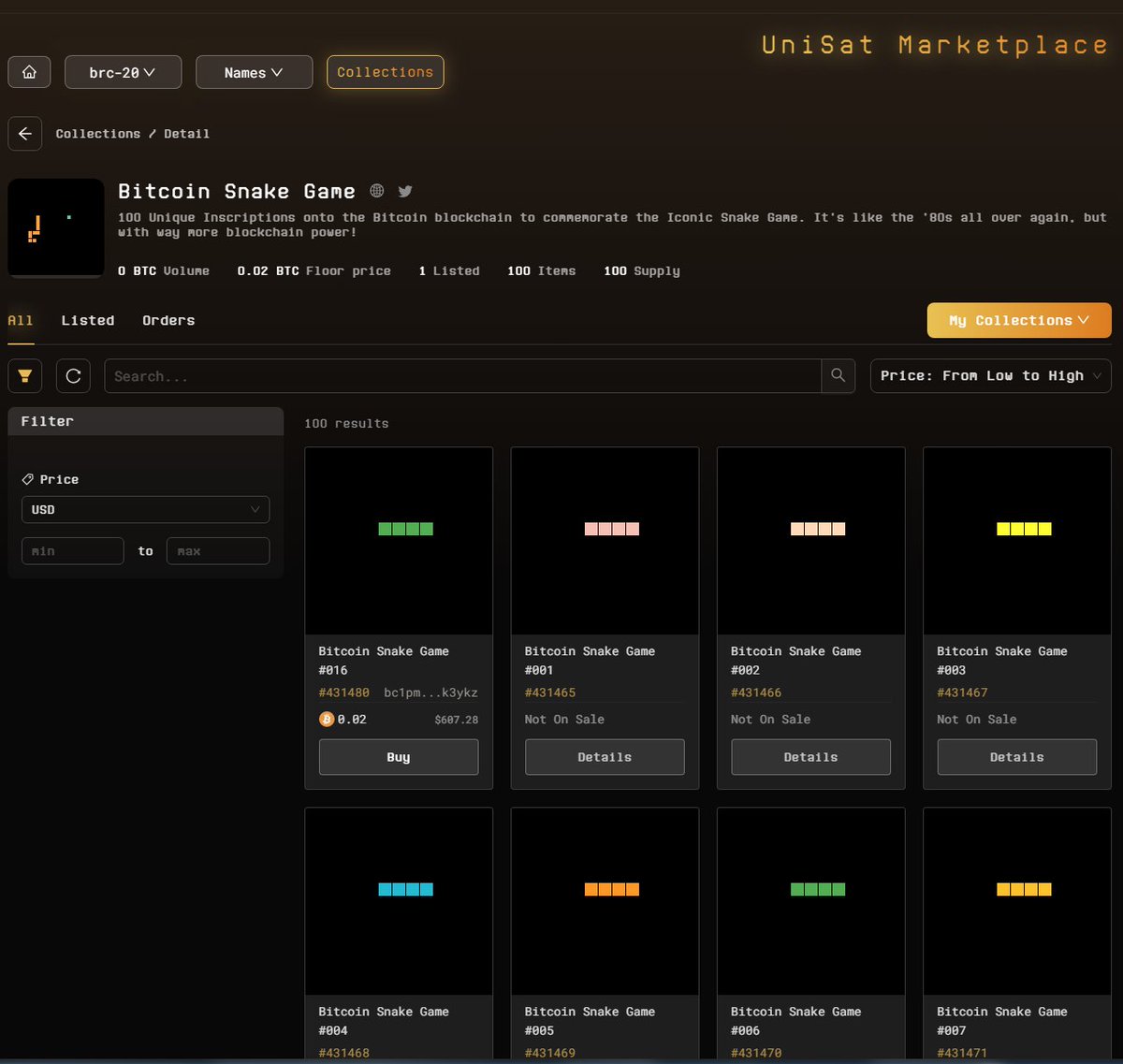Open the brc-20 dropdown
The height and width of the screenshot is (1064, 1123).
click(124, 72)
